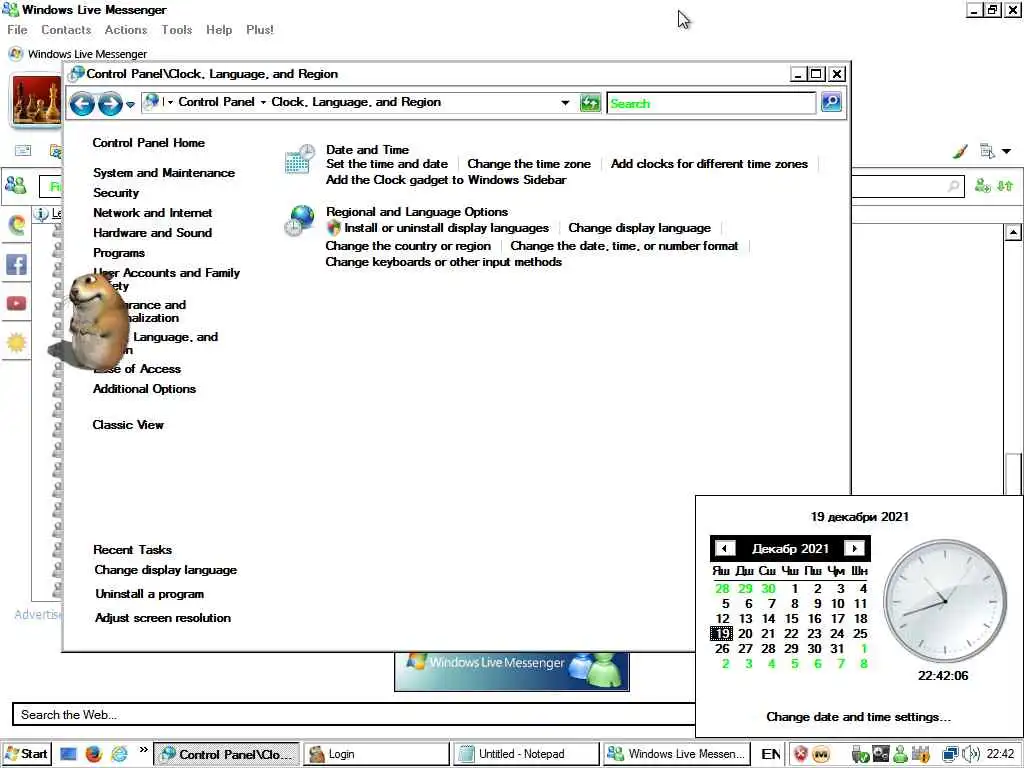This screenshot has height=768, width=1024.
Task: Click recent task Adjust screen resolution
Action: pyautogui.click(x=162, y=618)
